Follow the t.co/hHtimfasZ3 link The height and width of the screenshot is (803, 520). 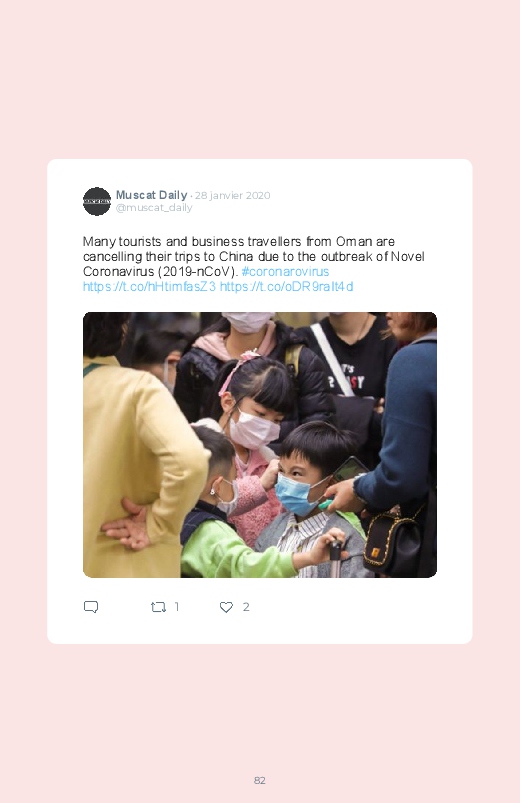tap(150, 286)
